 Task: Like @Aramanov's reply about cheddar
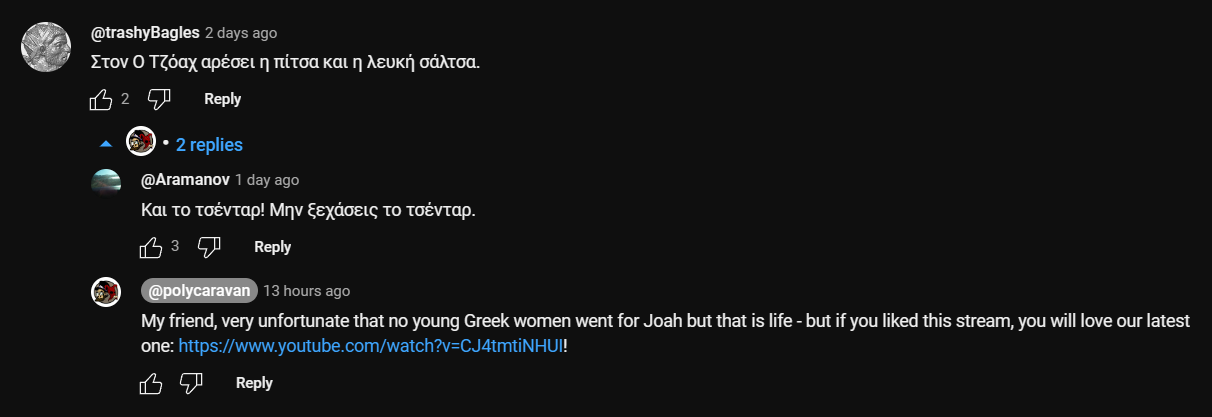pyautogui.click(x=151, y=247)
